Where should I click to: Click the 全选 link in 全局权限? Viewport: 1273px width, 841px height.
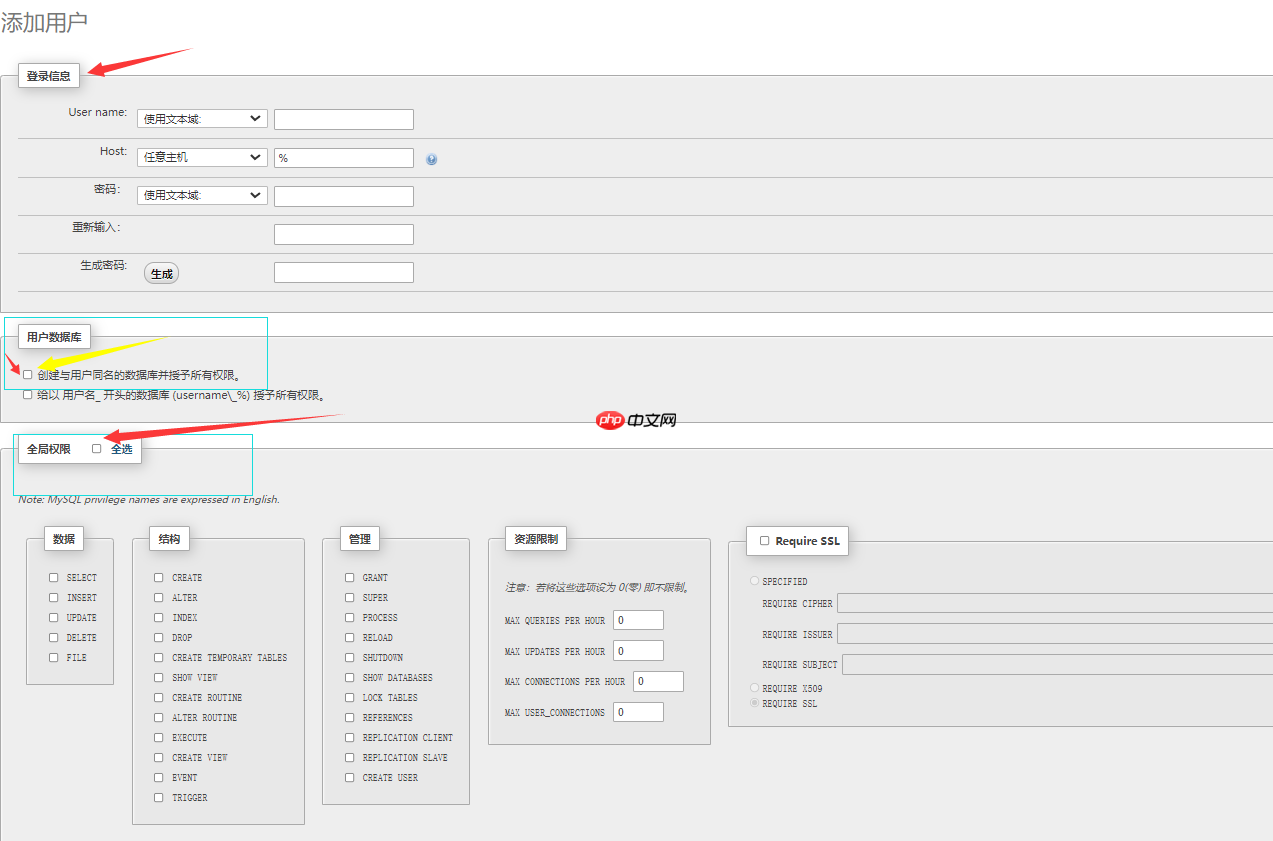click(121, 449)
